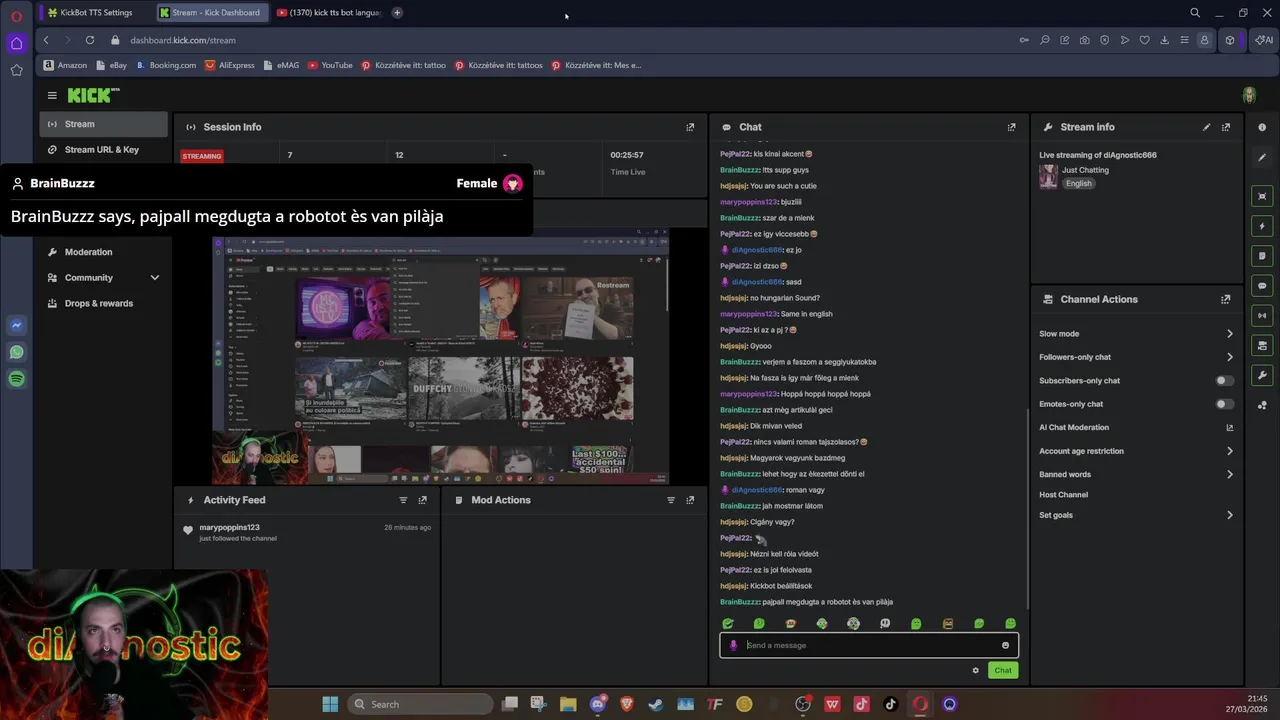
Task: Pop out the Chat panel
Action: point(1011,127)
